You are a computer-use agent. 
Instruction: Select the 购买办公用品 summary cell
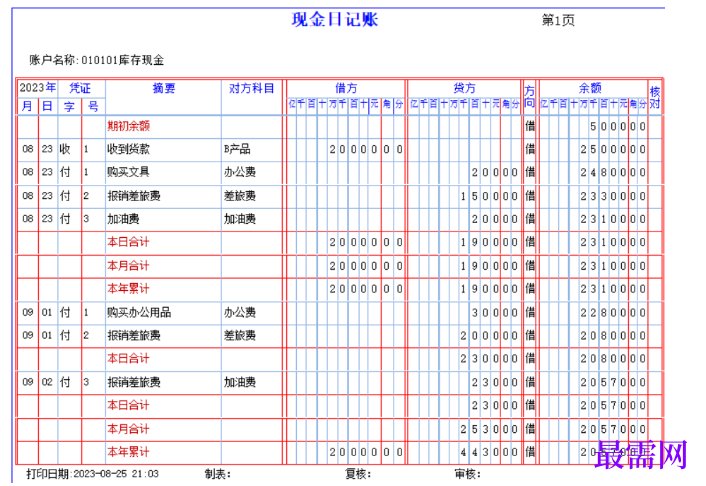click(139, 312)
